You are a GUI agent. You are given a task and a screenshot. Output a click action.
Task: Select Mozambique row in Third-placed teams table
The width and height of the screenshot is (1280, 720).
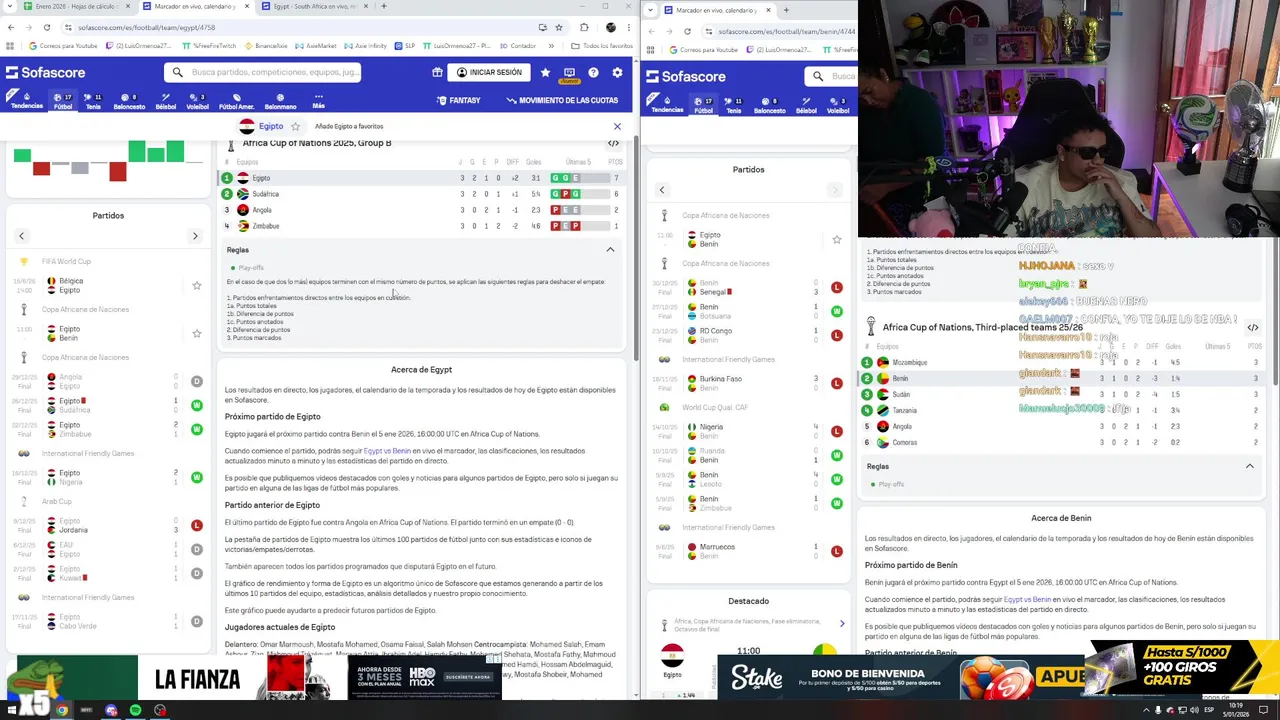1062,362
